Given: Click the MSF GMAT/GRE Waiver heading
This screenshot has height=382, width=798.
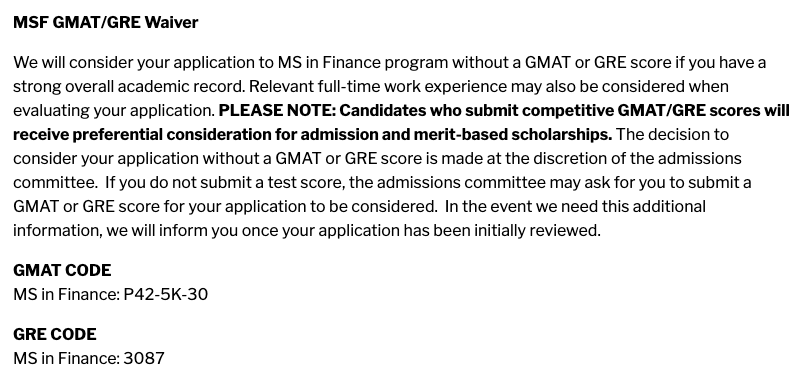Looking at the screenshot, I should point(105,22).
